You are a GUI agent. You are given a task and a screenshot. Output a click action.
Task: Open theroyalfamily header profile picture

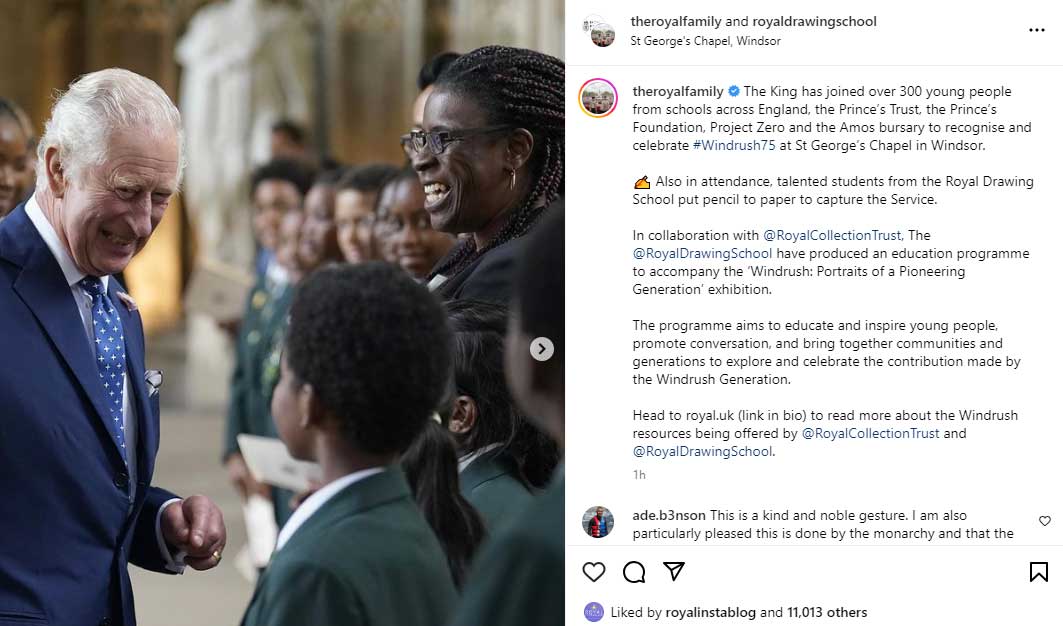(x=599, y=31)
